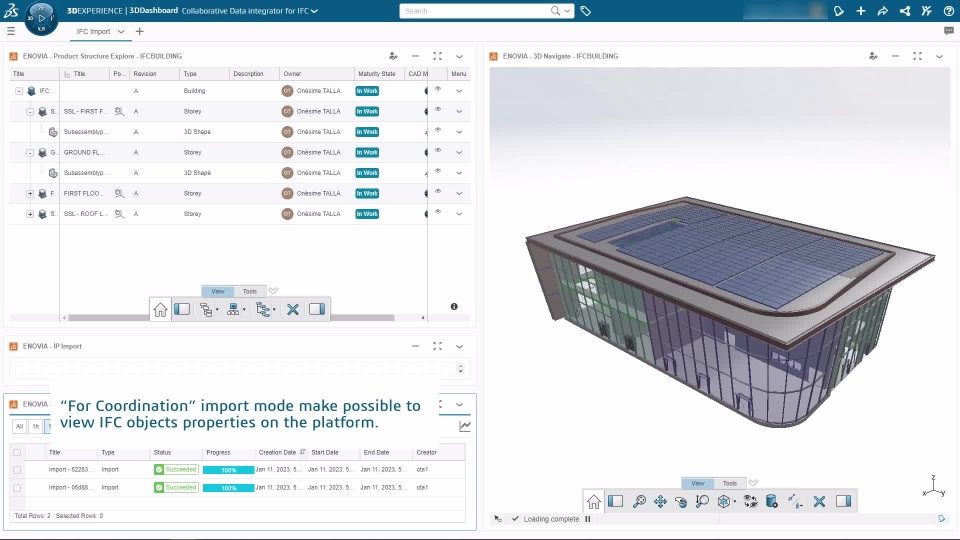Image resolution: width=960 pixels, height=540 pixels.
Task: Click the info icon in Product Structure panel
Action: click(454, 306)
